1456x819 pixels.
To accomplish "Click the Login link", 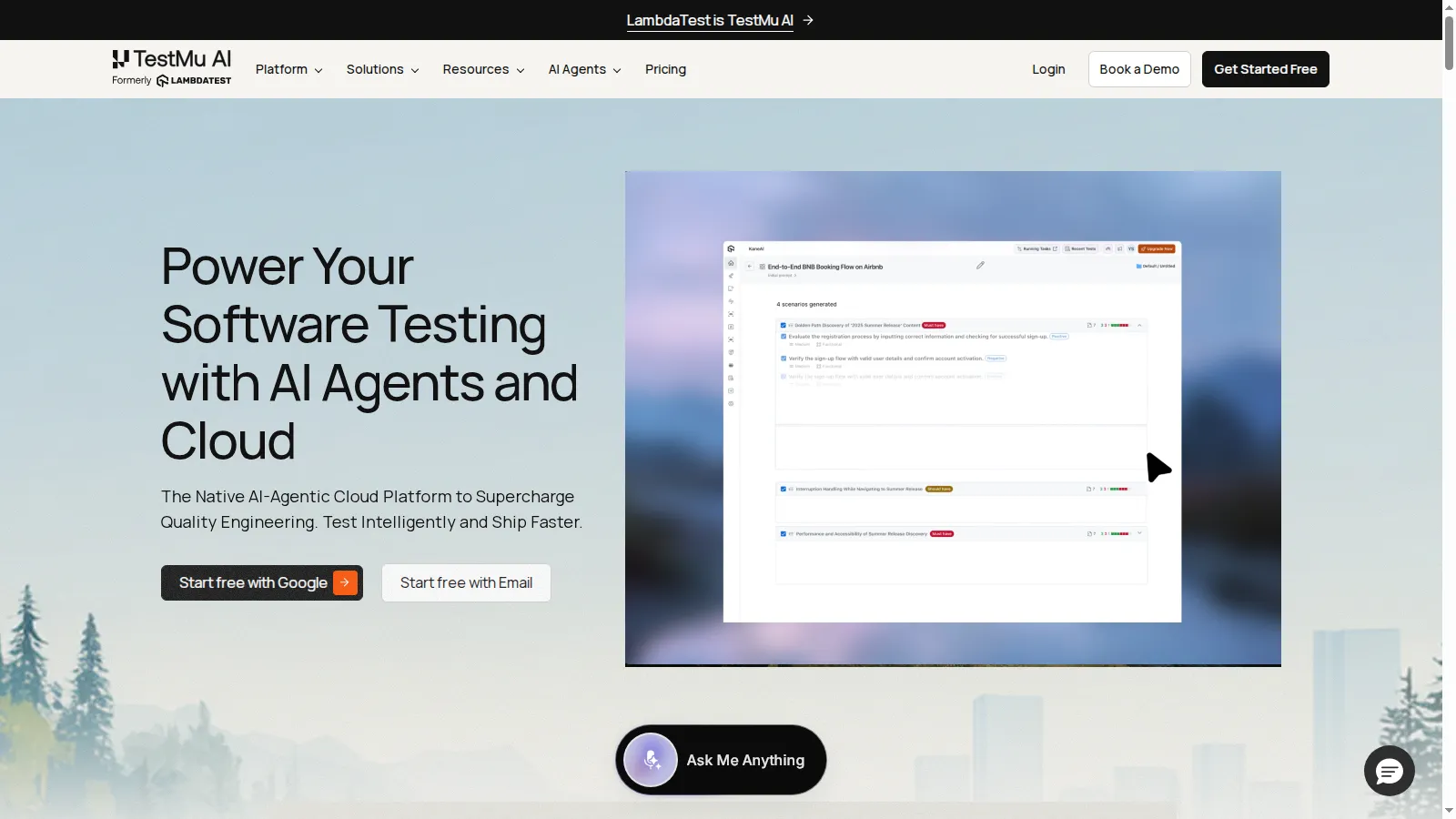I will [1048, 69].
